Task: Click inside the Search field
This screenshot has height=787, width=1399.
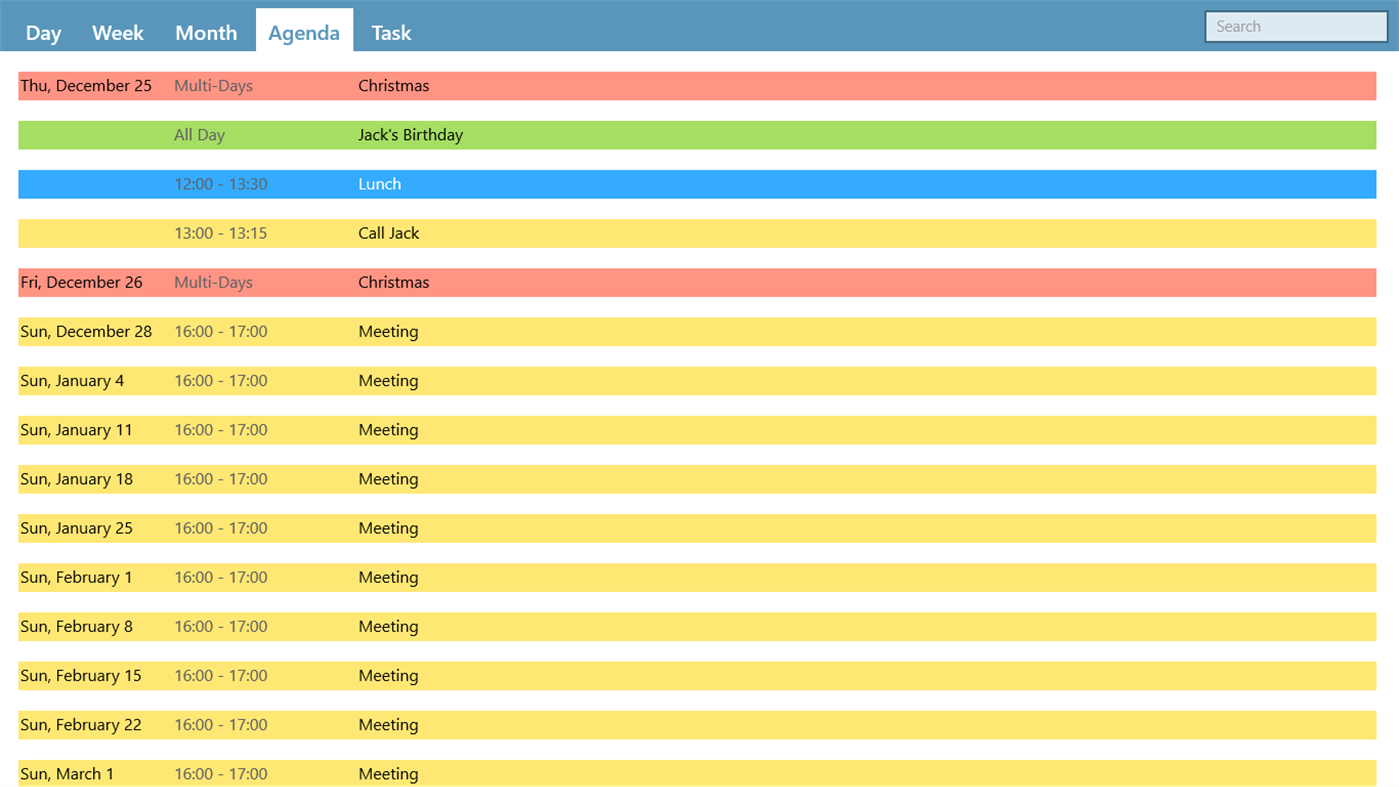Action: pyautogui.click(x=1294, y=25)
